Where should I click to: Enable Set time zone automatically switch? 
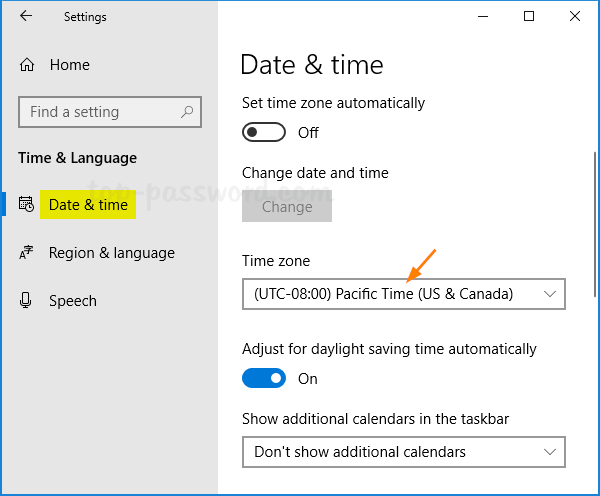pyautogui.click(x=264, y=132)
